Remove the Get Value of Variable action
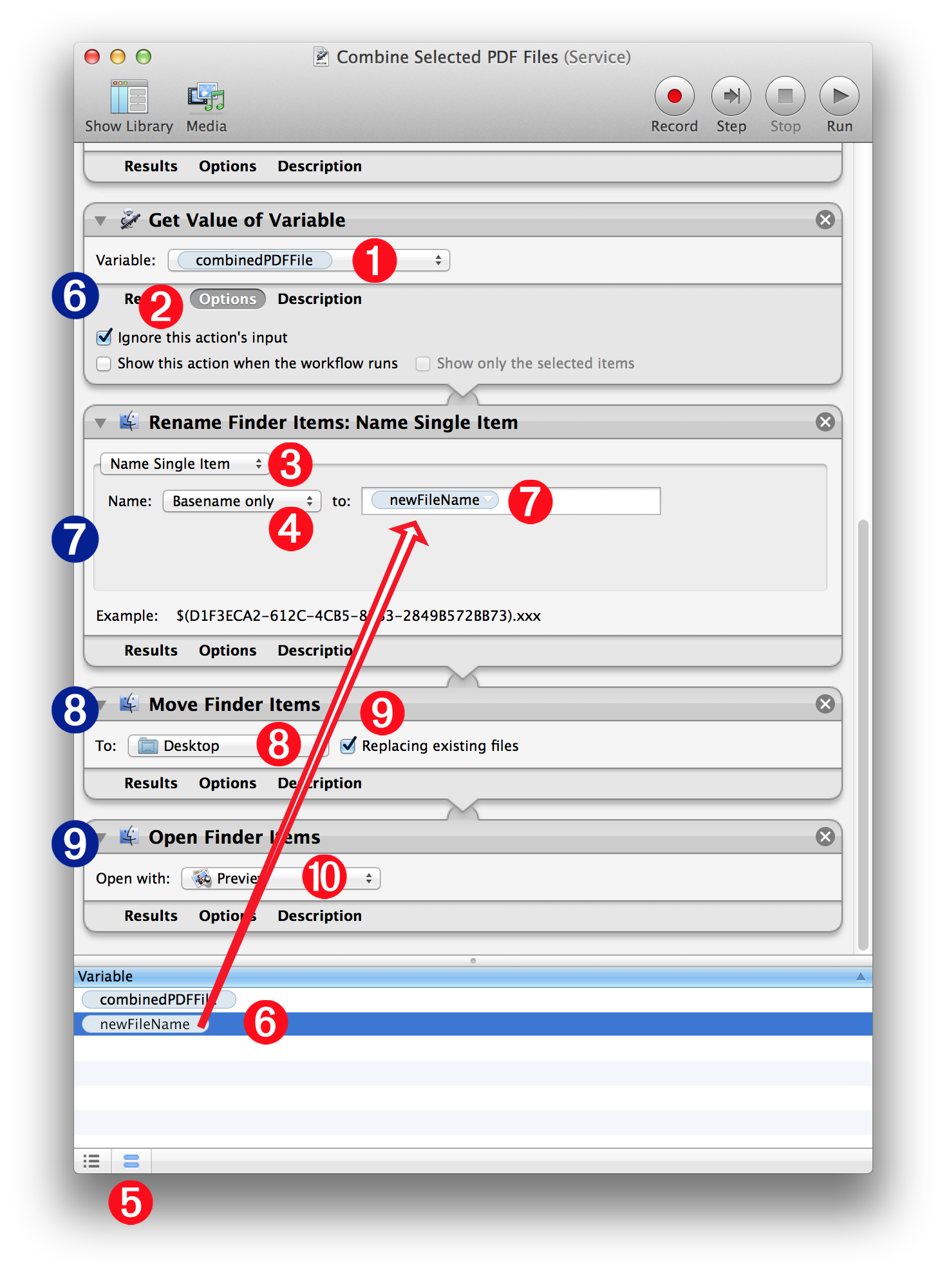 pyautogui.click(x=825, y=220)
